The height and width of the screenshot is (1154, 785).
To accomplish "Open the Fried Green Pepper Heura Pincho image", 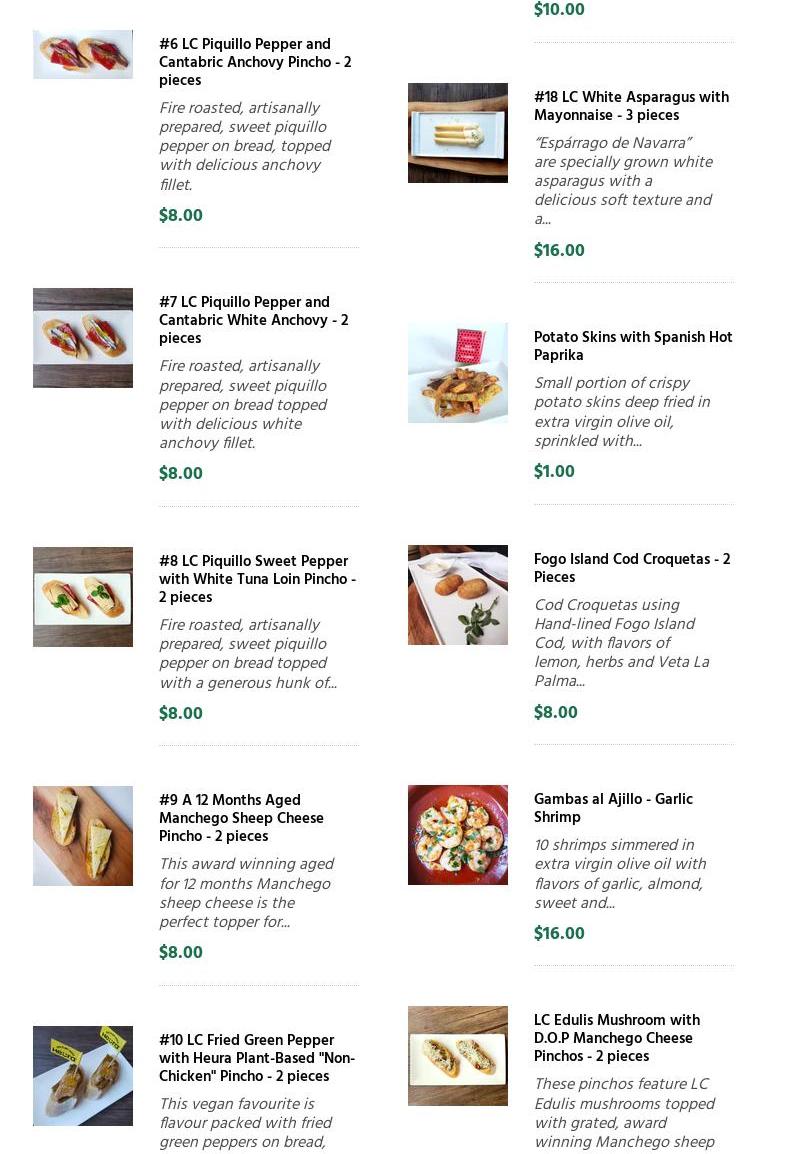I will click(x=83, y=1076).
